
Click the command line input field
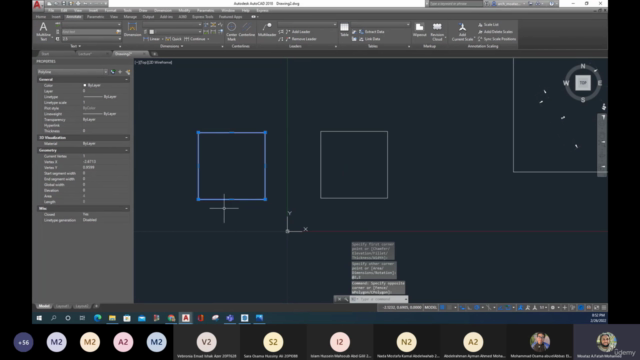click(378, 299)
